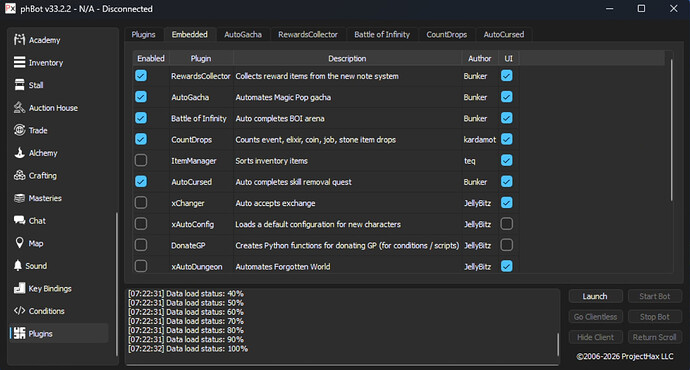Sort by the Plugin column header
This screenshot has width=690, height=370.
tap(201, 58)
